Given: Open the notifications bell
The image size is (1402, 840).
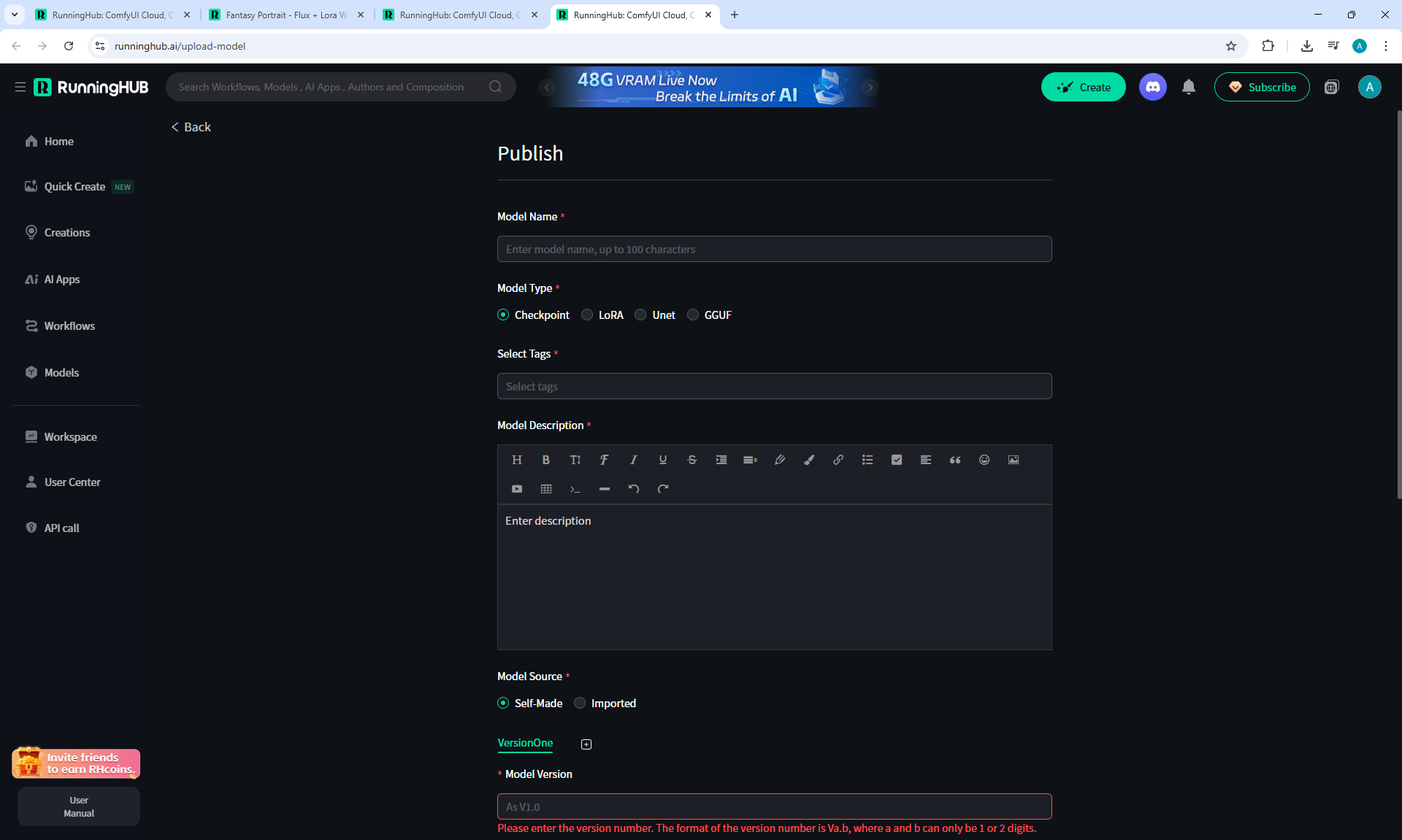Looking at the screenshot, I should click(x=1188, y=88).
